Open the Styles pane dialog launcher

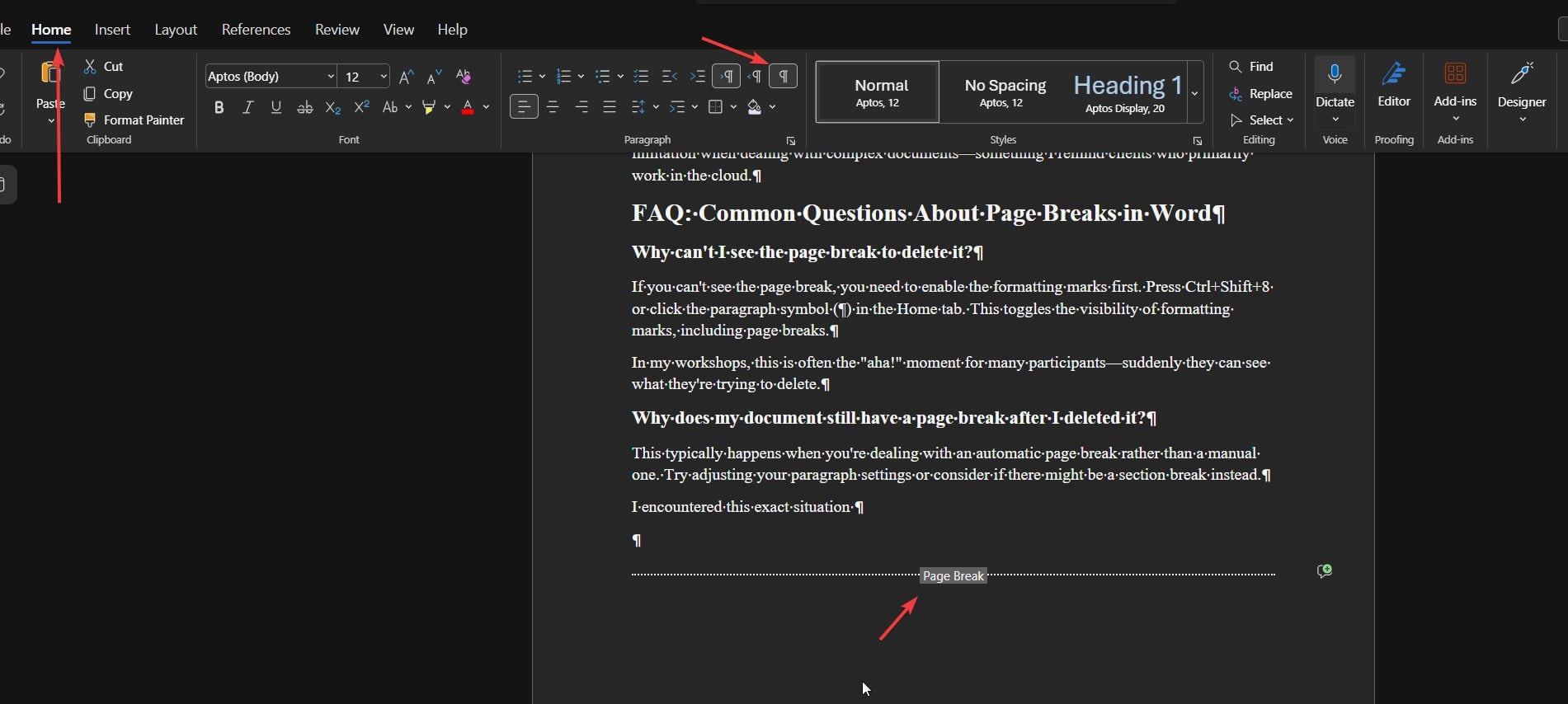[x=1197, y=141]
